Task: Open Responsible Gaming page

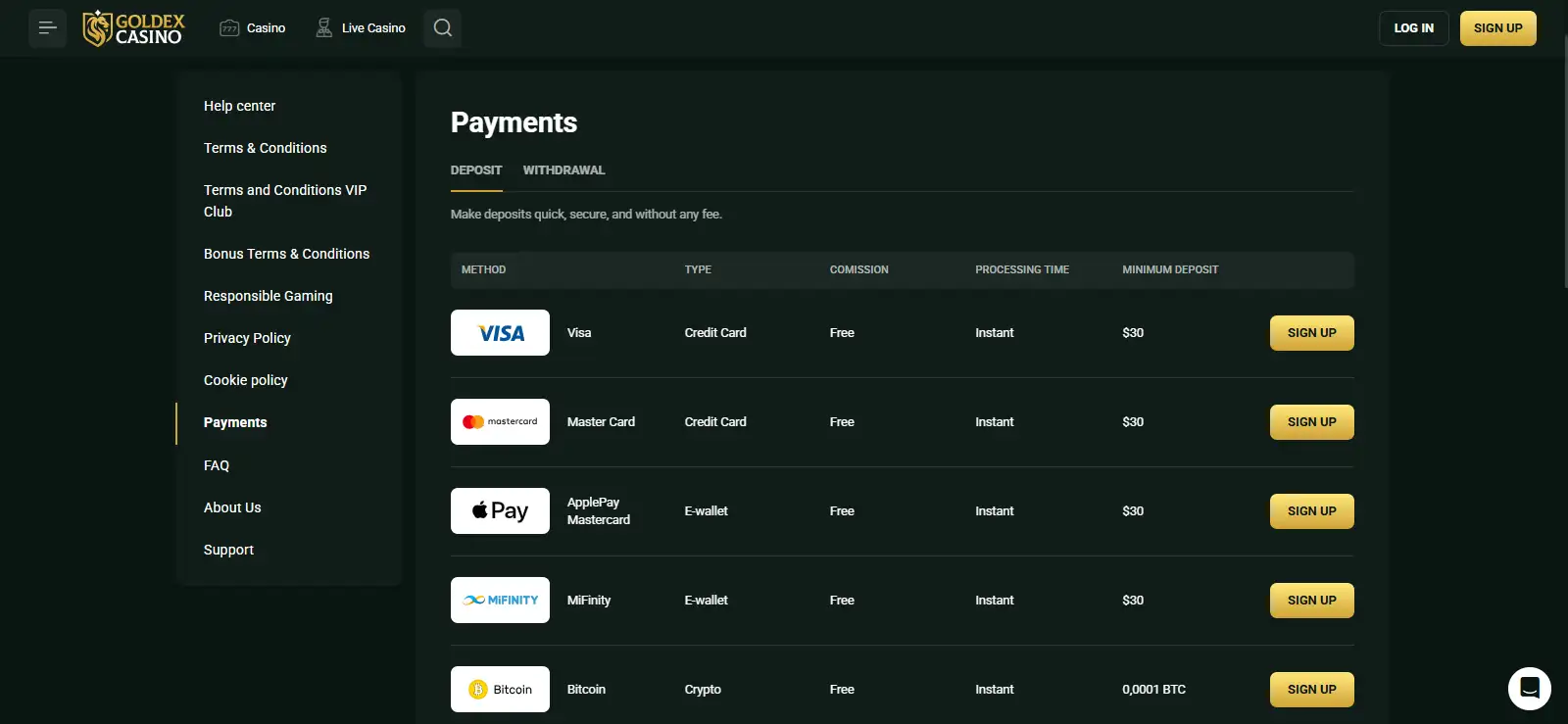Action: pyautogui.click(x=268, y=296)
